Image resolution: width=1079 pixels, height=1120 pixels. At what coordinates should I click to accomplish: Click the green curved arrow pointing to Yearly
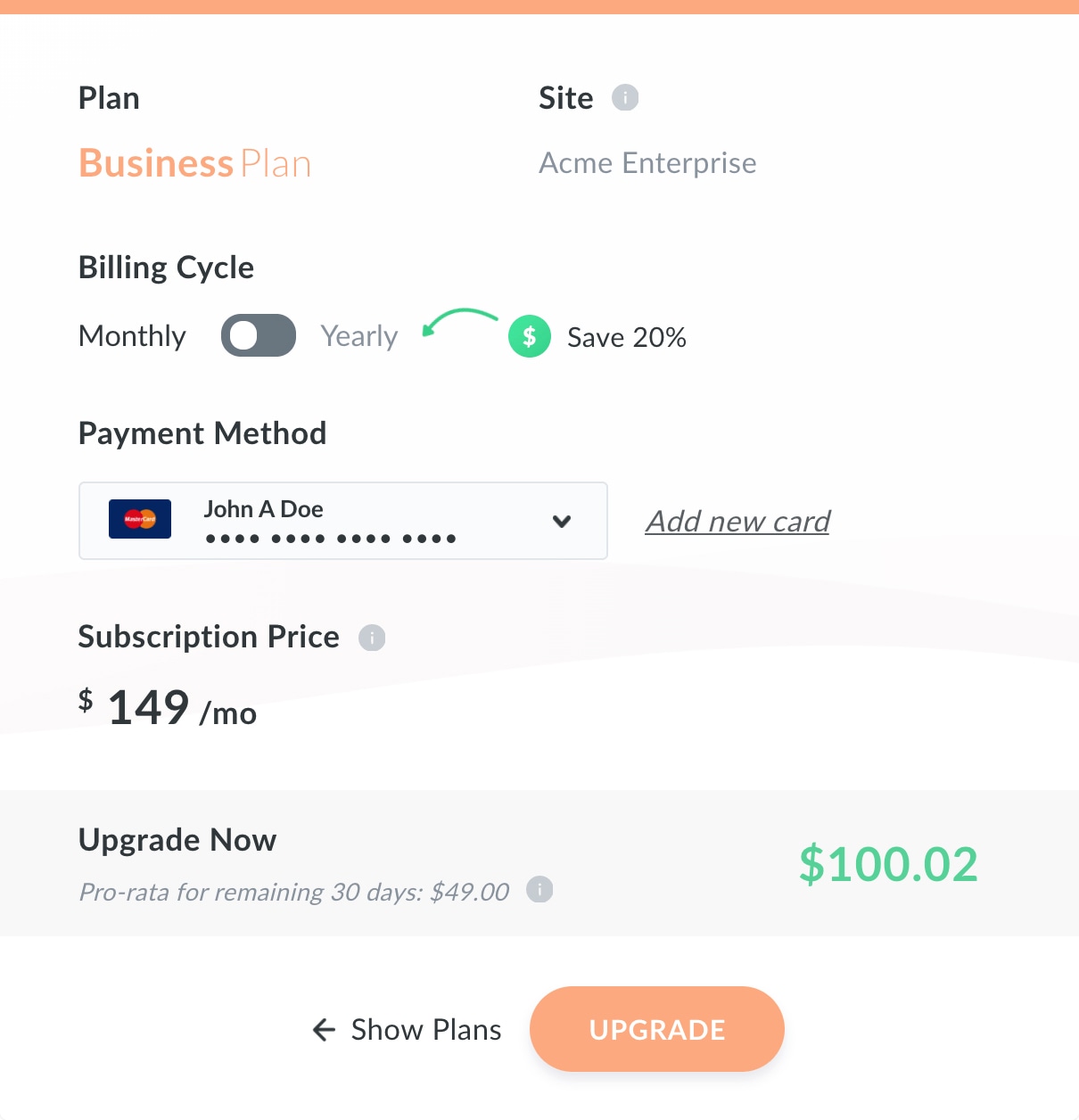tap(459, 322)
